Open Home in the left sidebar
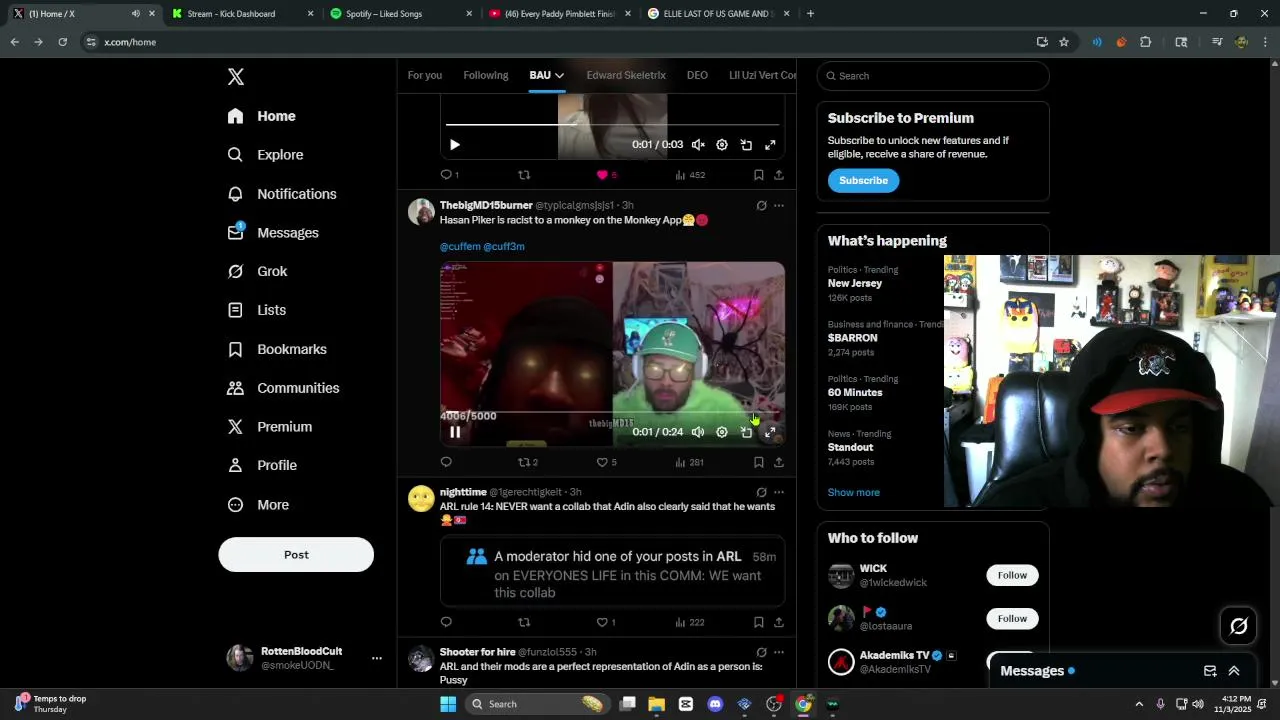The width and height of the screenshot is (1280, 720). pos(261,116)
